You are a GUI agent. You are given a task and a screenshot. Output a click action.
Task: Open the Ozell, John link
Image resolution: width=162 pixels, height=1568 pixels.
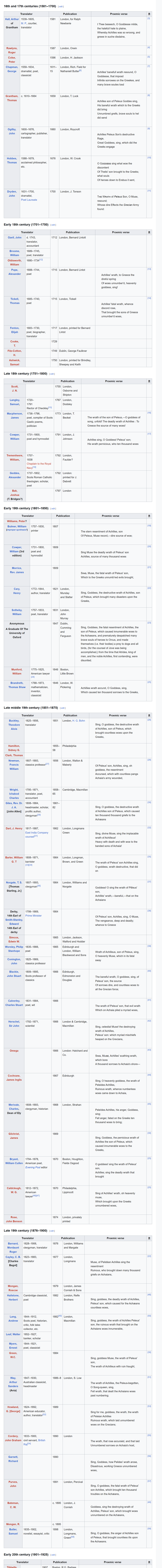[15, 237]
